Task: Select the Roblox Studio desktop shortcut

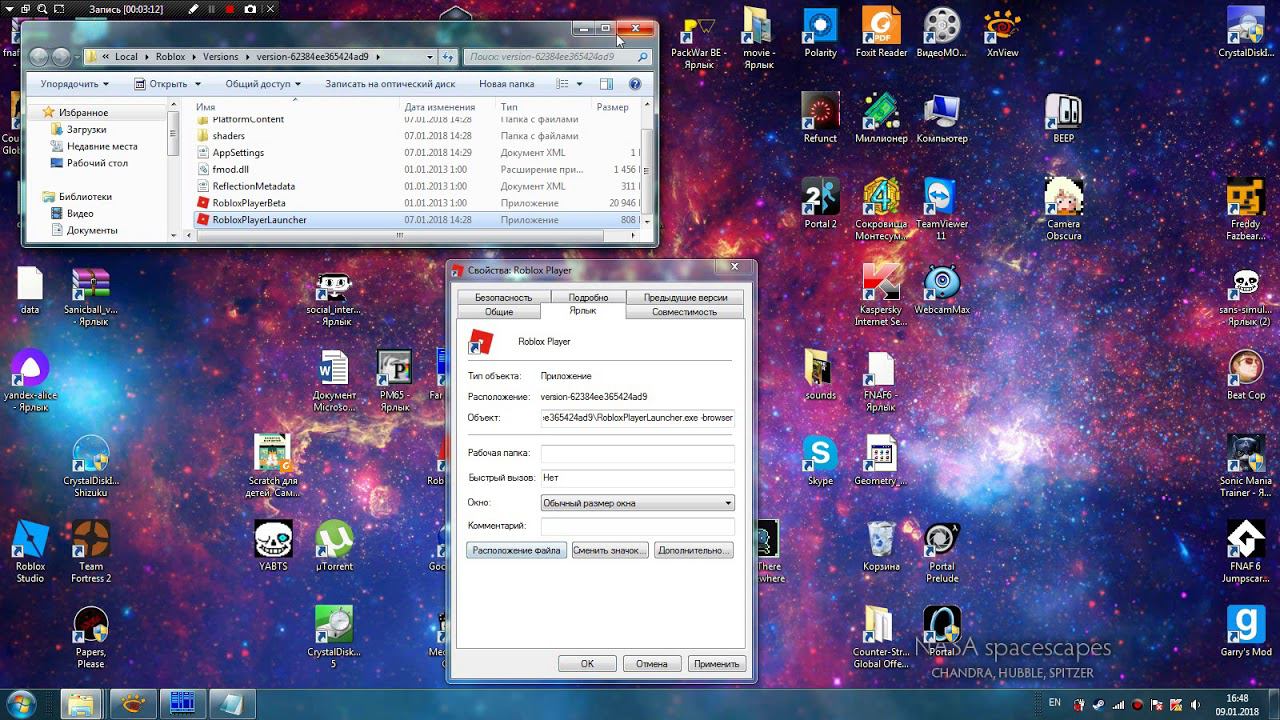Action: [x=30, y=552]
